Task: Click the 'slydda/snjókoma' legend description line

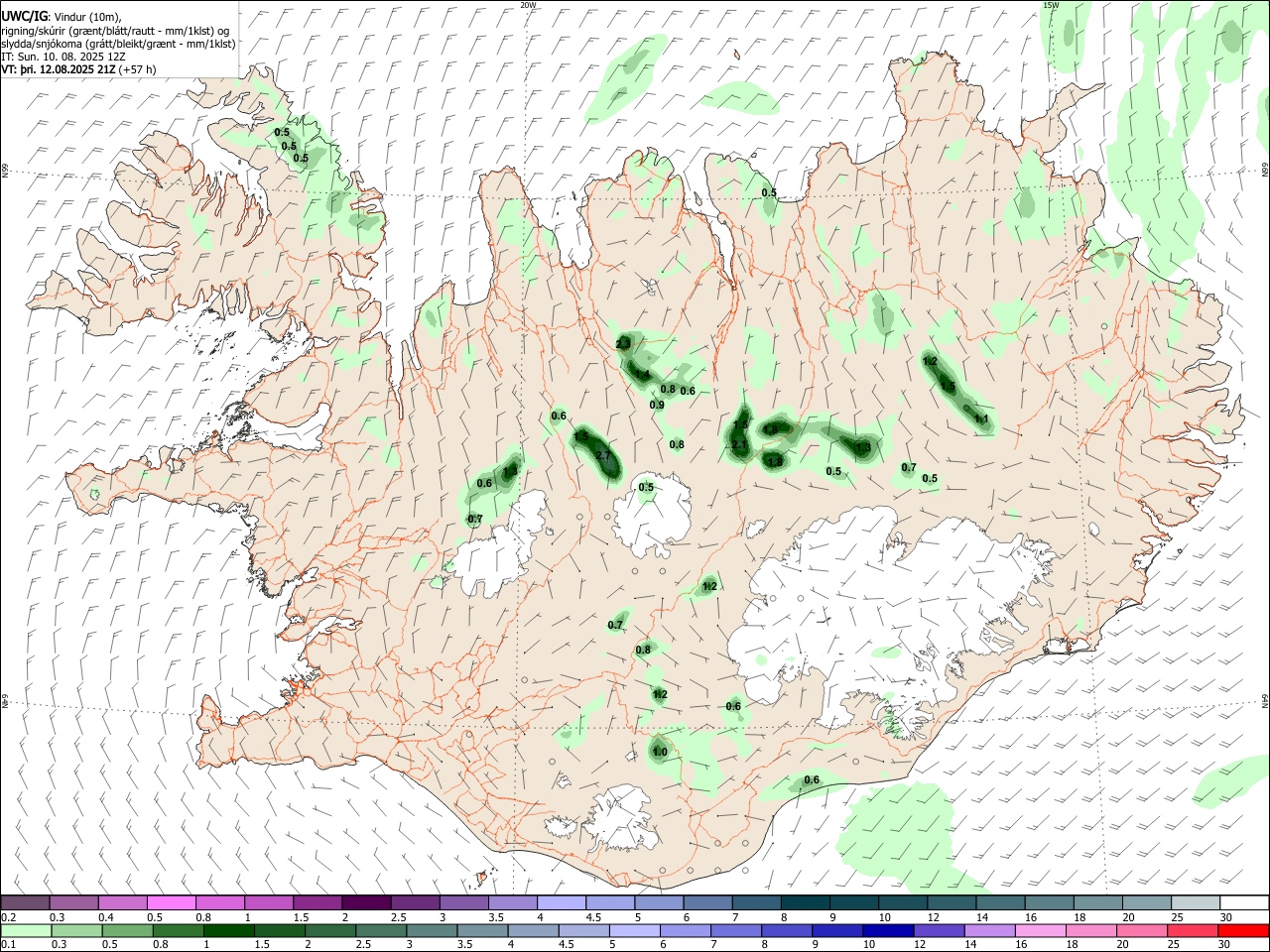Action: pos(119,44)
